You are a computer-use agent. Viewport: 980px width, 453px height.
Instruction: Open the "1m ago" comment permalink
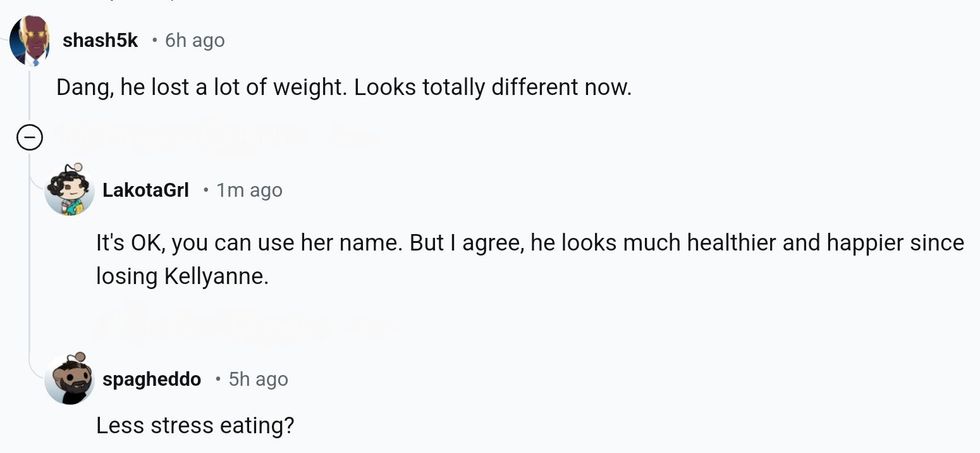click(x=249, y=190)
